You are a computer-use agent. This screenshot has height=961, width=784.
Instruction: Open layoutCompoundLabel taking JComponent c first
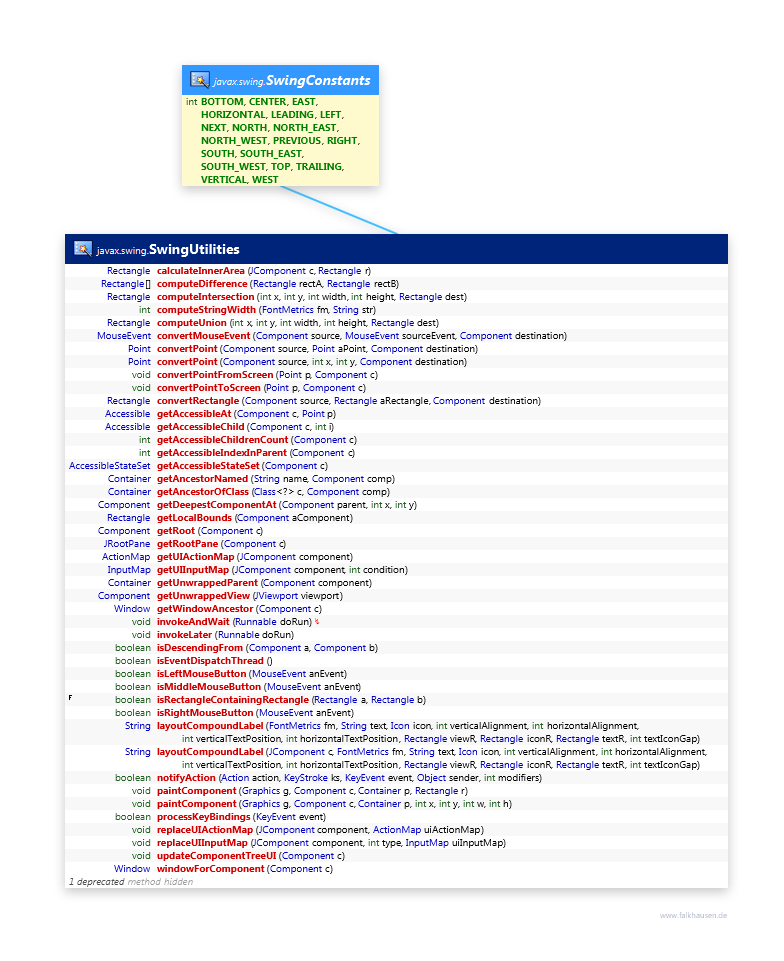[x=210, y=751]
